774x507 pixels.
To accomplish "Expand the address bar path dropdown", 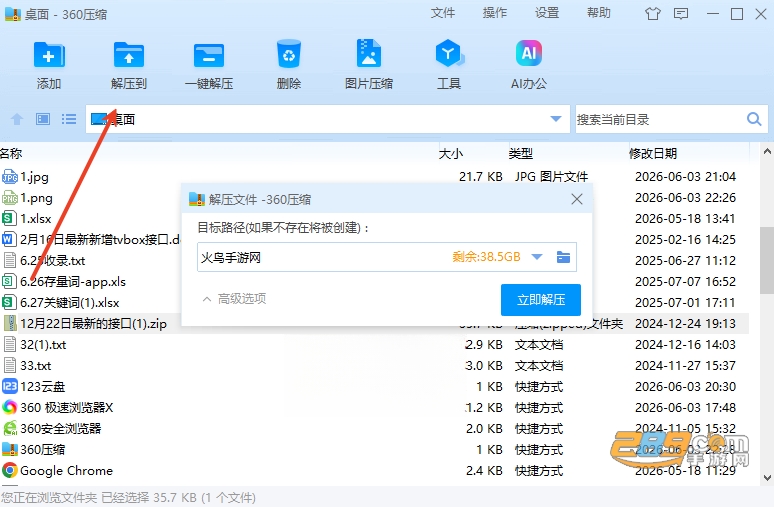I will [556, 119].
